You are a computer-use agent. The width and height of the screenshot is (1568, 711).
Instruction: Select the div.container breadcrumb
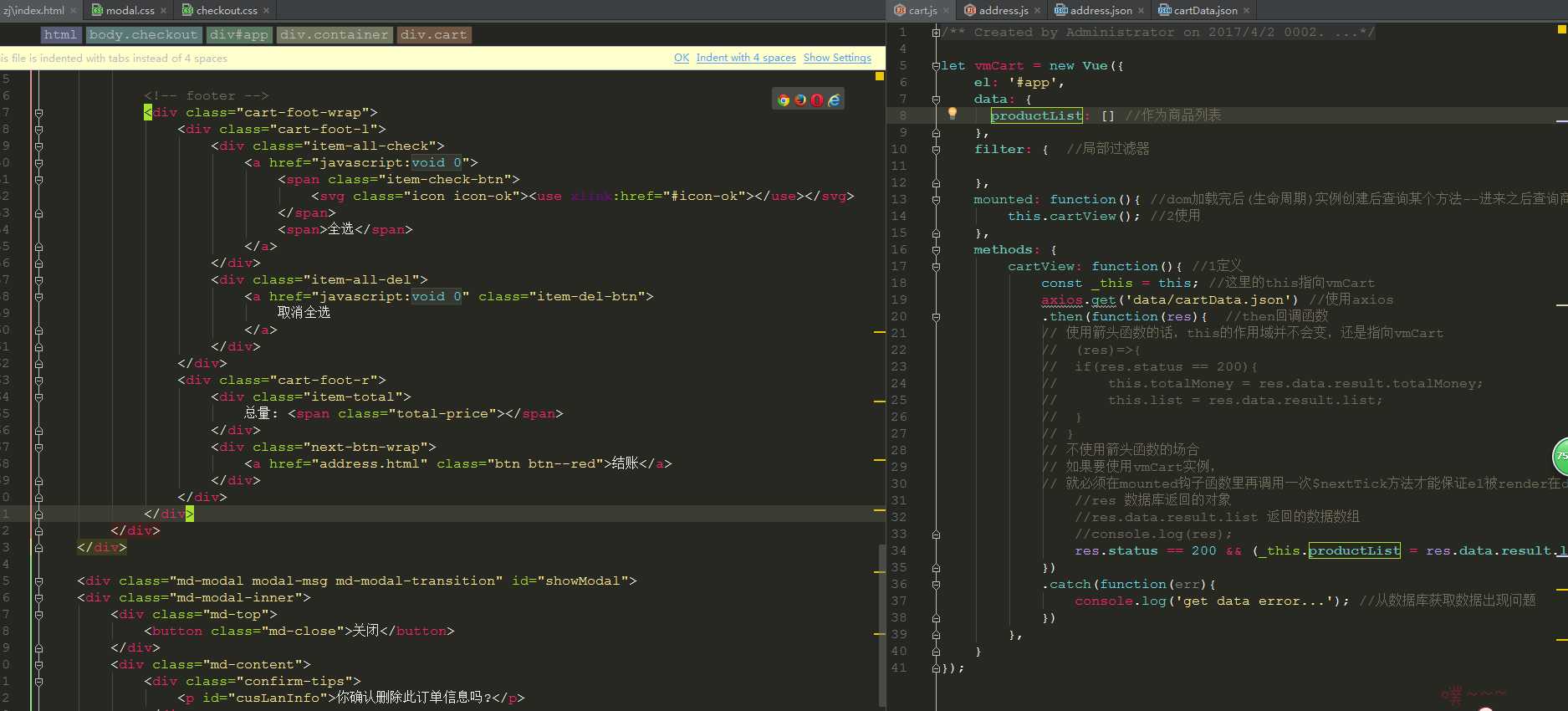[335, 34]
